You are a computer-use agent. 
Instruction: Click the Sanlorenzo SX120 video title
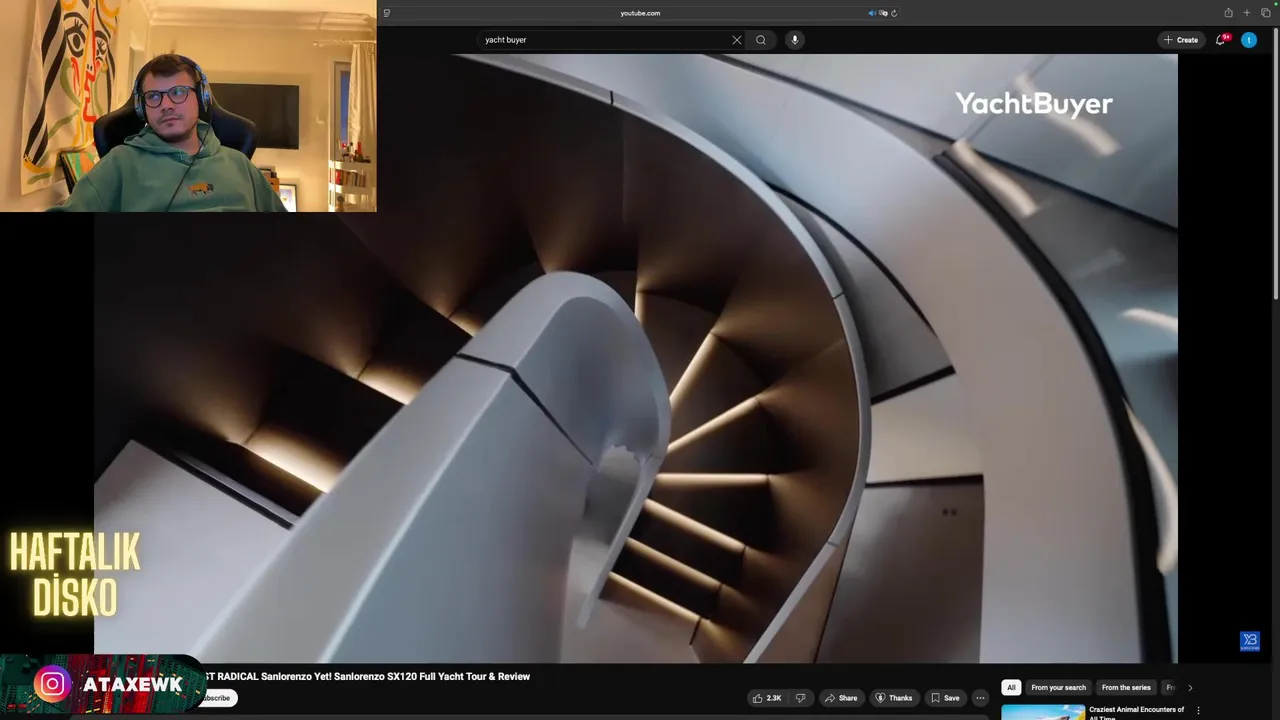coord(367,677)
